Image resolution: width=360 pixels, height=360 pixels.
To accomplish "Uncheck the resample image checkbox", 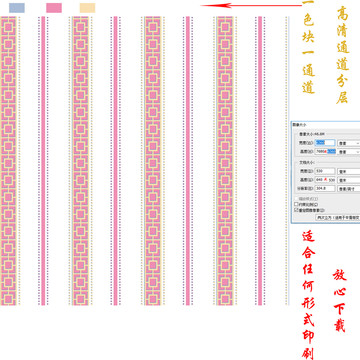I will click(x=296, y=210).
